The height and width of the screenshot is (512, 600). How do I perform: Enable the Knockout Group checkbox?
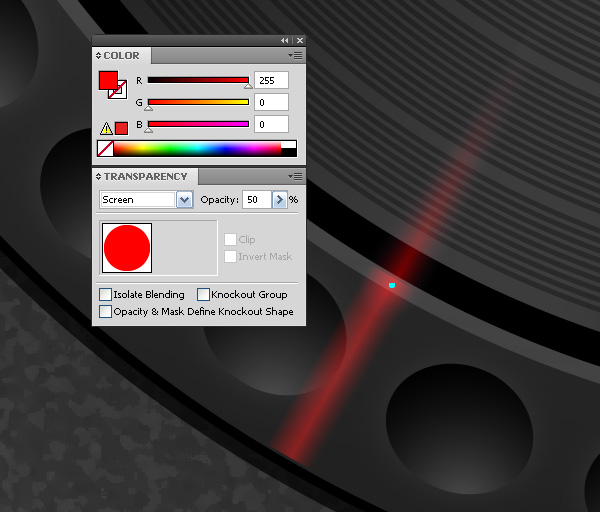click(203, 294)
